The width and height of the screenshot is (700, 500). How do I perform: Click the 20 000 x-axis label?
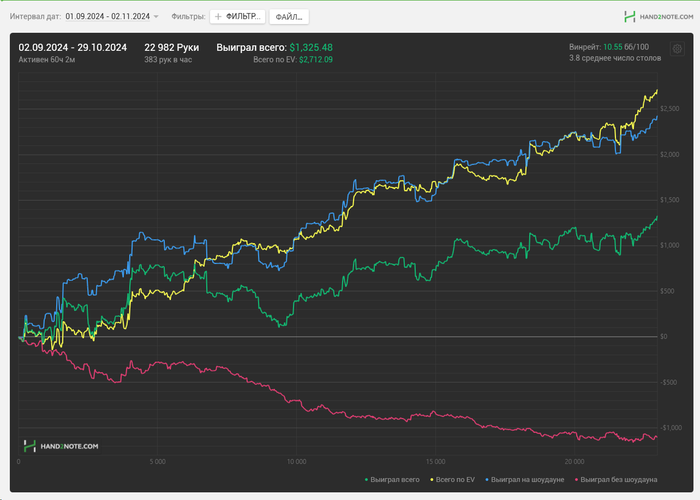pyautogui.click(x=574, y=462)
